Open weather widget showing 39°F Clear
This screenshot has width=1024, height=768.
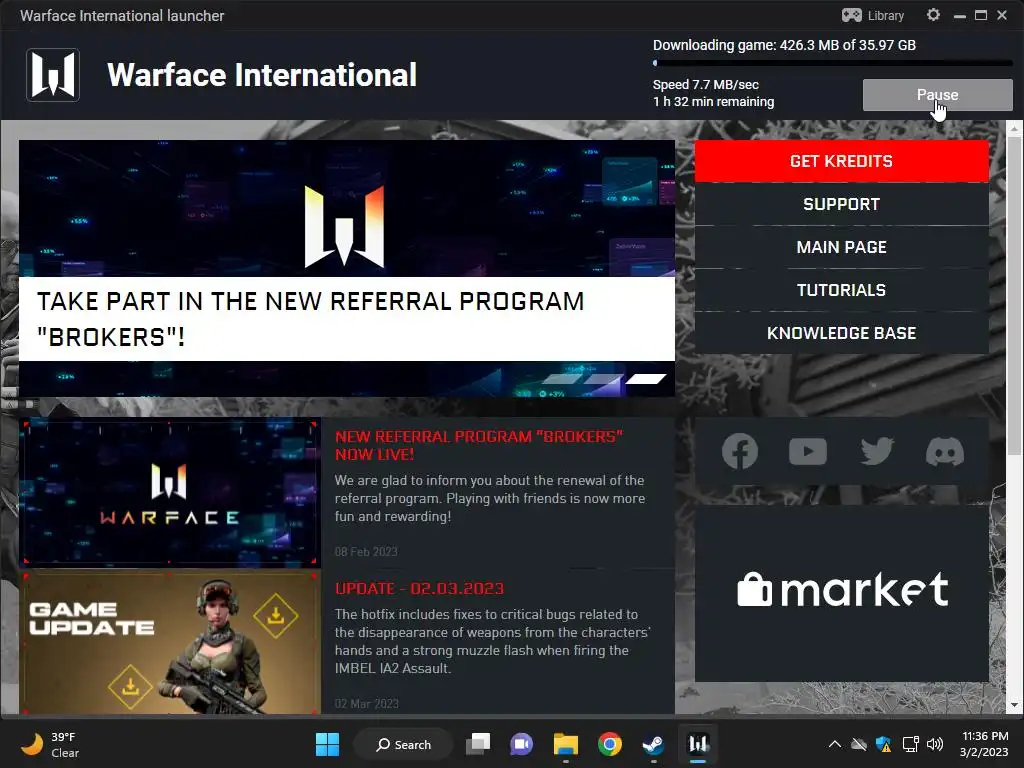[x=50, y=744]
